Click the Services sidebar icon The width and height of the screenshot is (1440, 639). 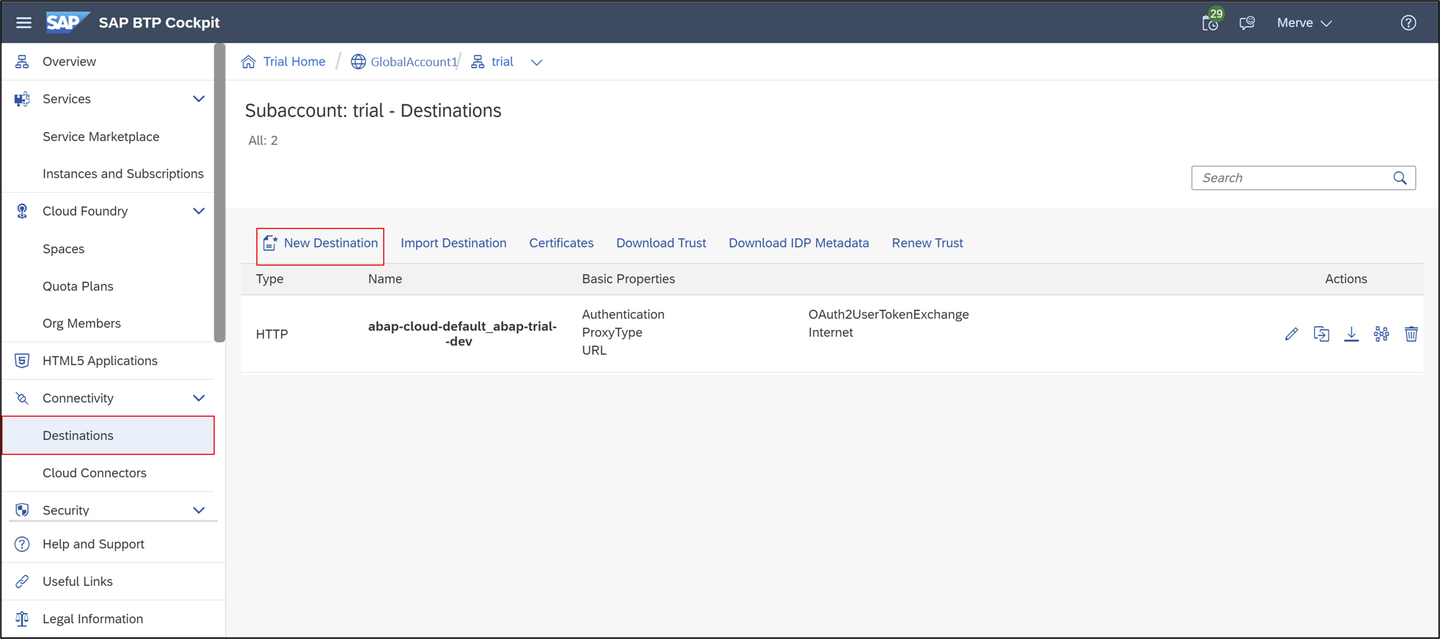pos(22,99)
